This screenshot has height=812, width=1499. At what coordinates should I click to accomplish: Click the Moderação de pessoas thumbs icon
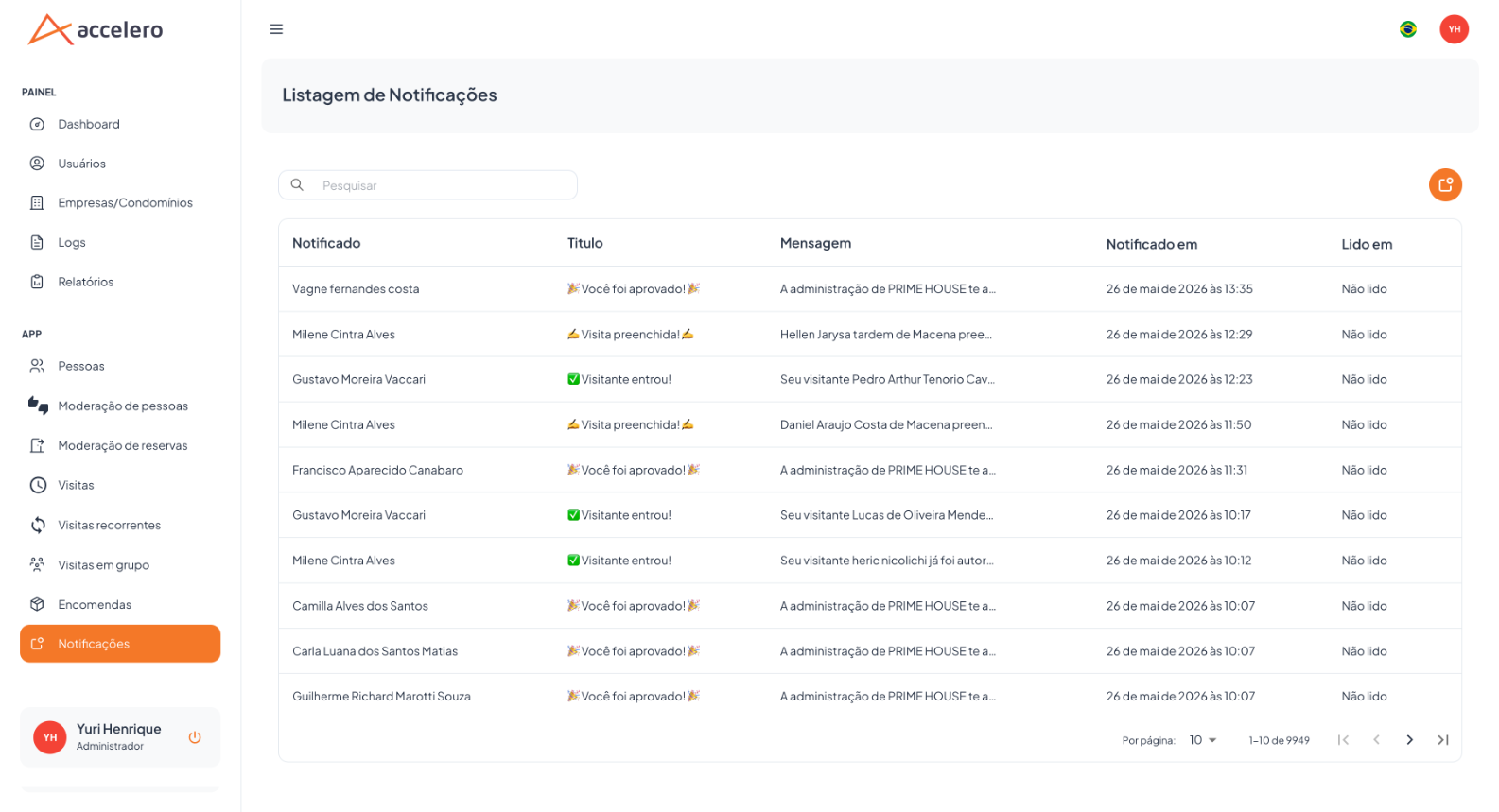(x=38, y=406)
